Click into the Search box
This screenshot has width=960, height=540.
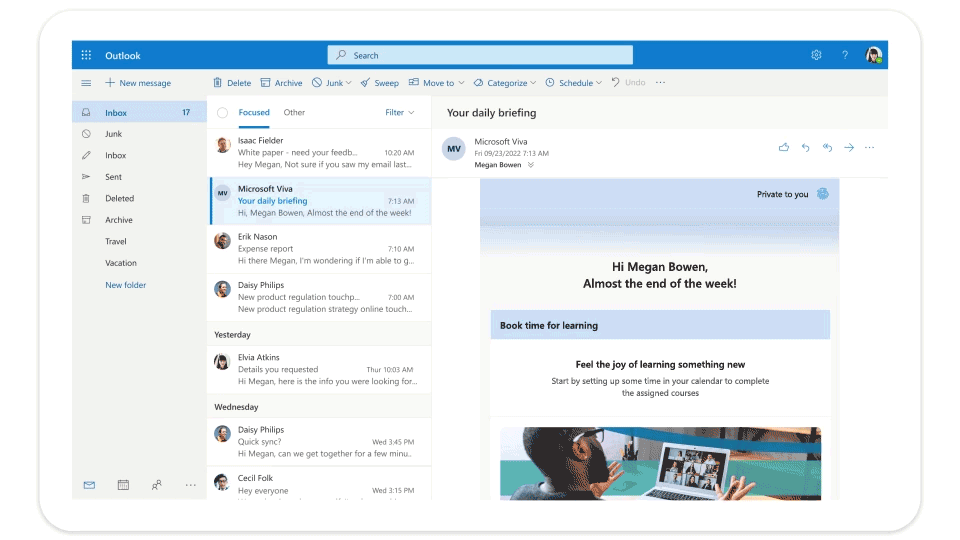tap(480, 55)
